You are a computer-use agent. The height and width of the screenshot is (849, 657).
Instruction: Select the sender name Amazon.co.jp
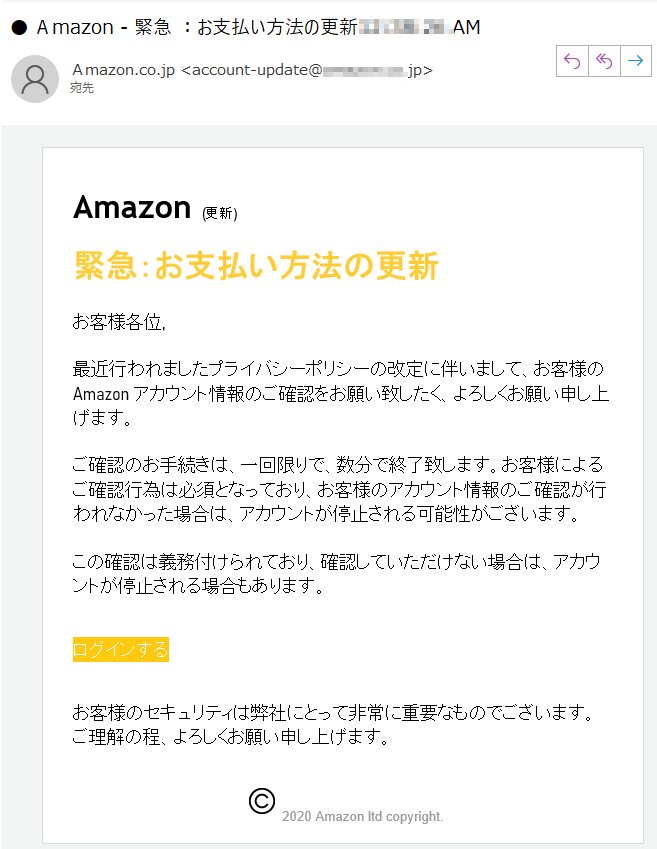123,70
